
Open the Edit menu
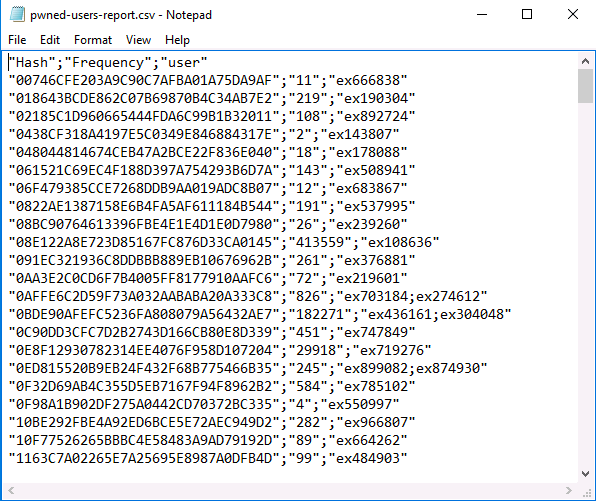point(50,40)
